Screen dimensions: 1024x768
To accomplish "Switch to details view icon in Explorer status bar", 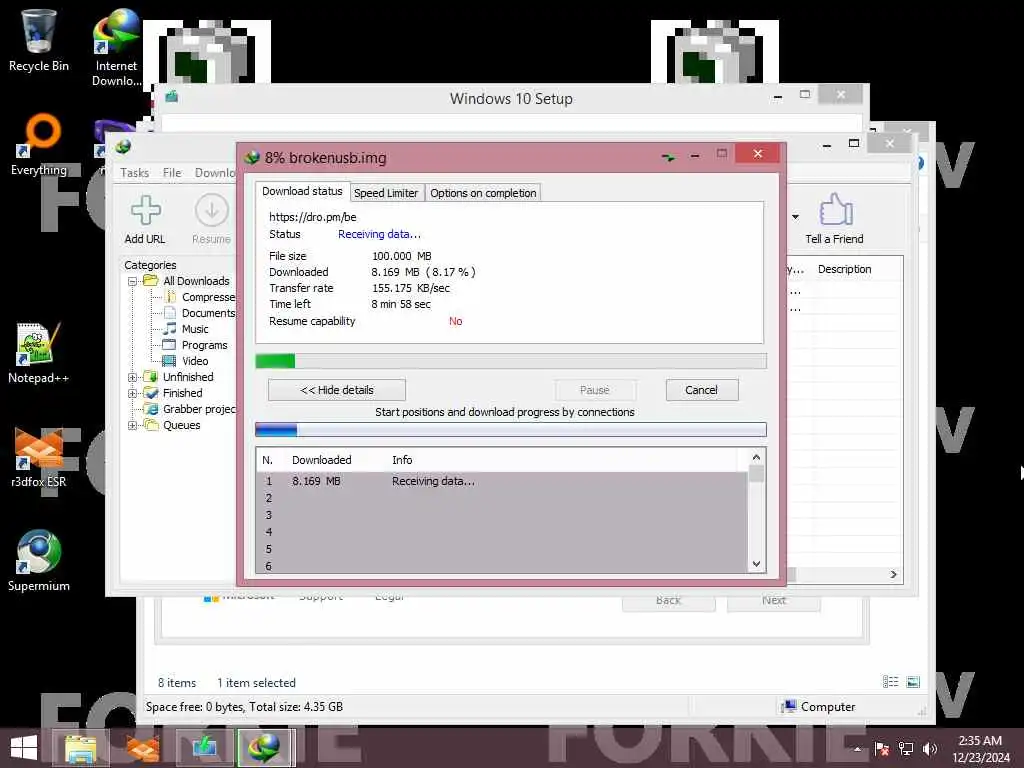I will (x=890, y=682).
